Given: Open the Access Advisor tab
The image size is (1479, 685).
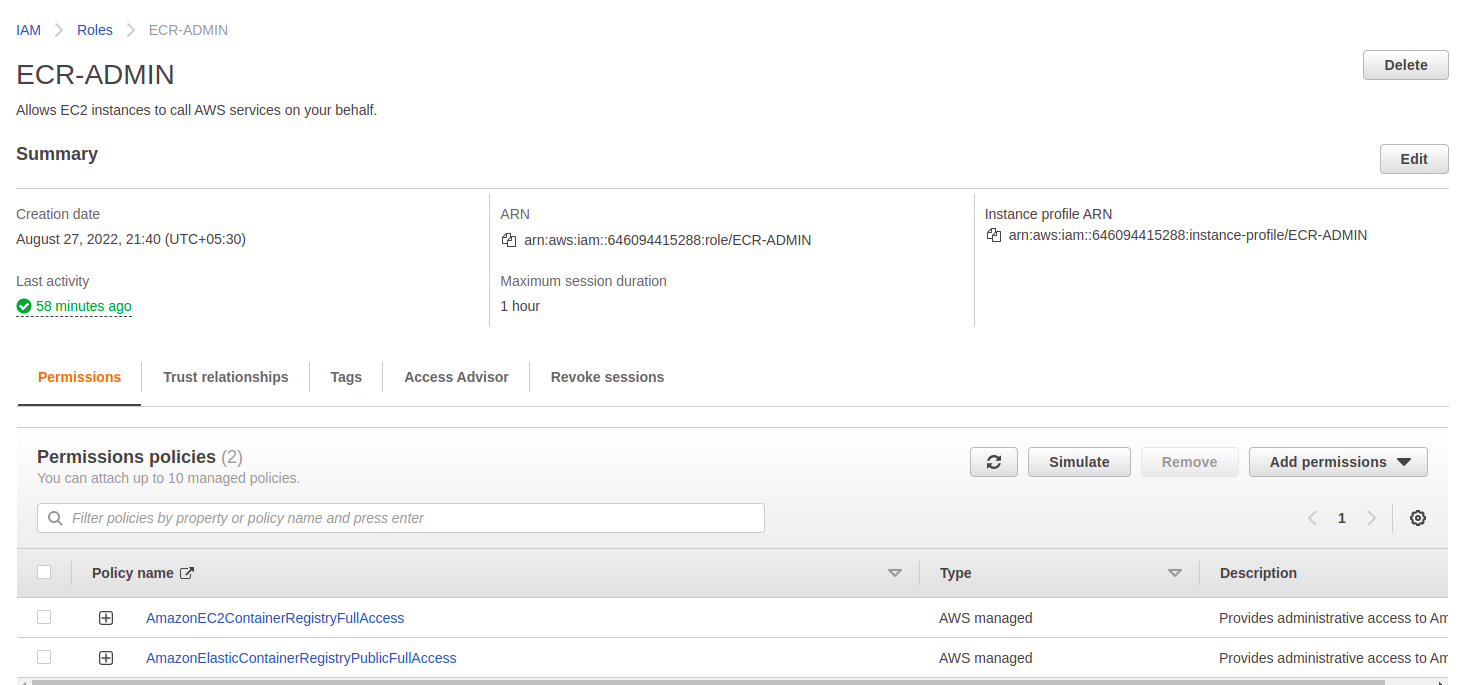Looking at the screenshot, I should coord(456,377).
